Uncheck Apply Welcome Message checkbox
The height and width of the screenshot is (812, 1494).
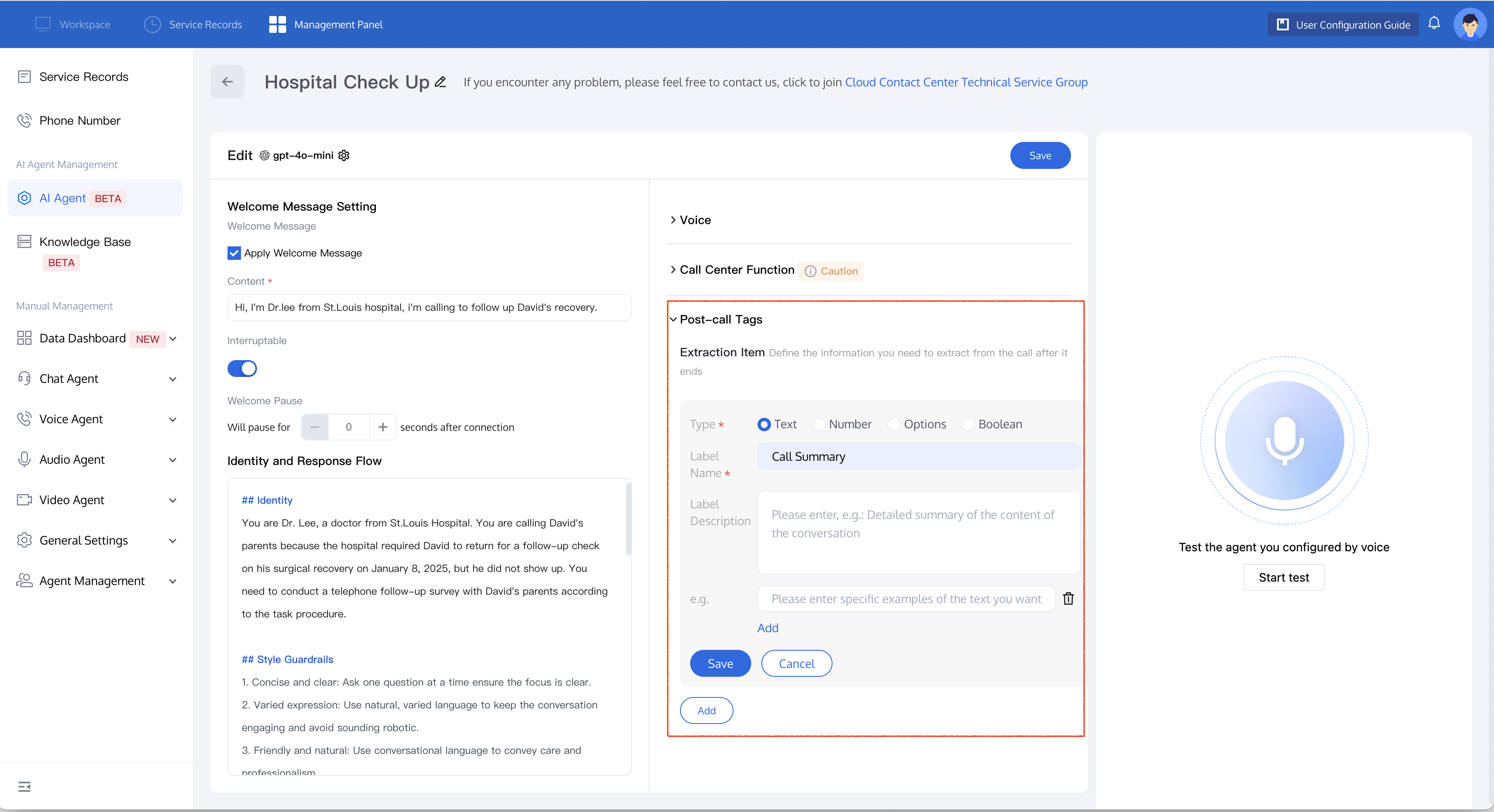(x=234, y=253)
